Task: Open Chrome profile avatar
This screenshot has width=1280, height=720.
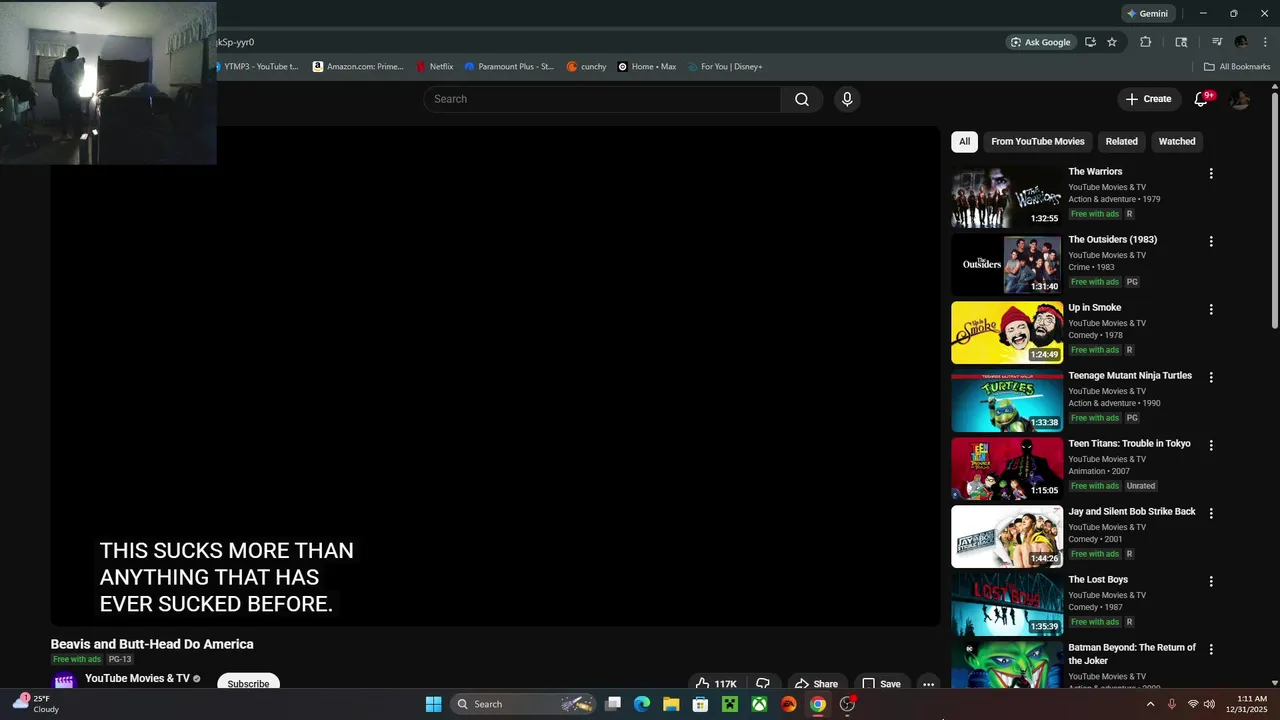Action: [1242, 42]
